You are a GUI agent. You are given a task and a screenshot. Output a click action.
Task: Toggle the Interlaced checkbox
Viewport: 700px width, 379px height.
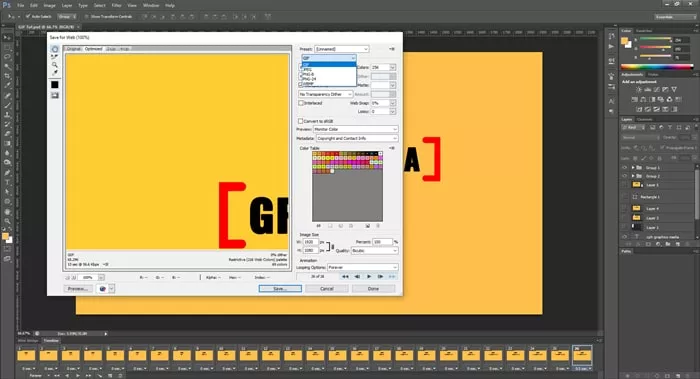[x=301, y=103]
